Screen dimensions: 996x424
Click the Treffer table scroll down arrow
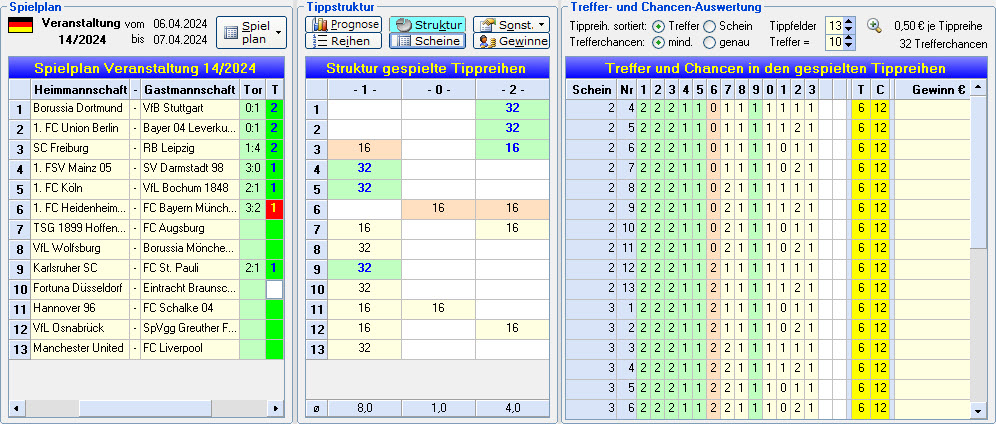point(979,409)
